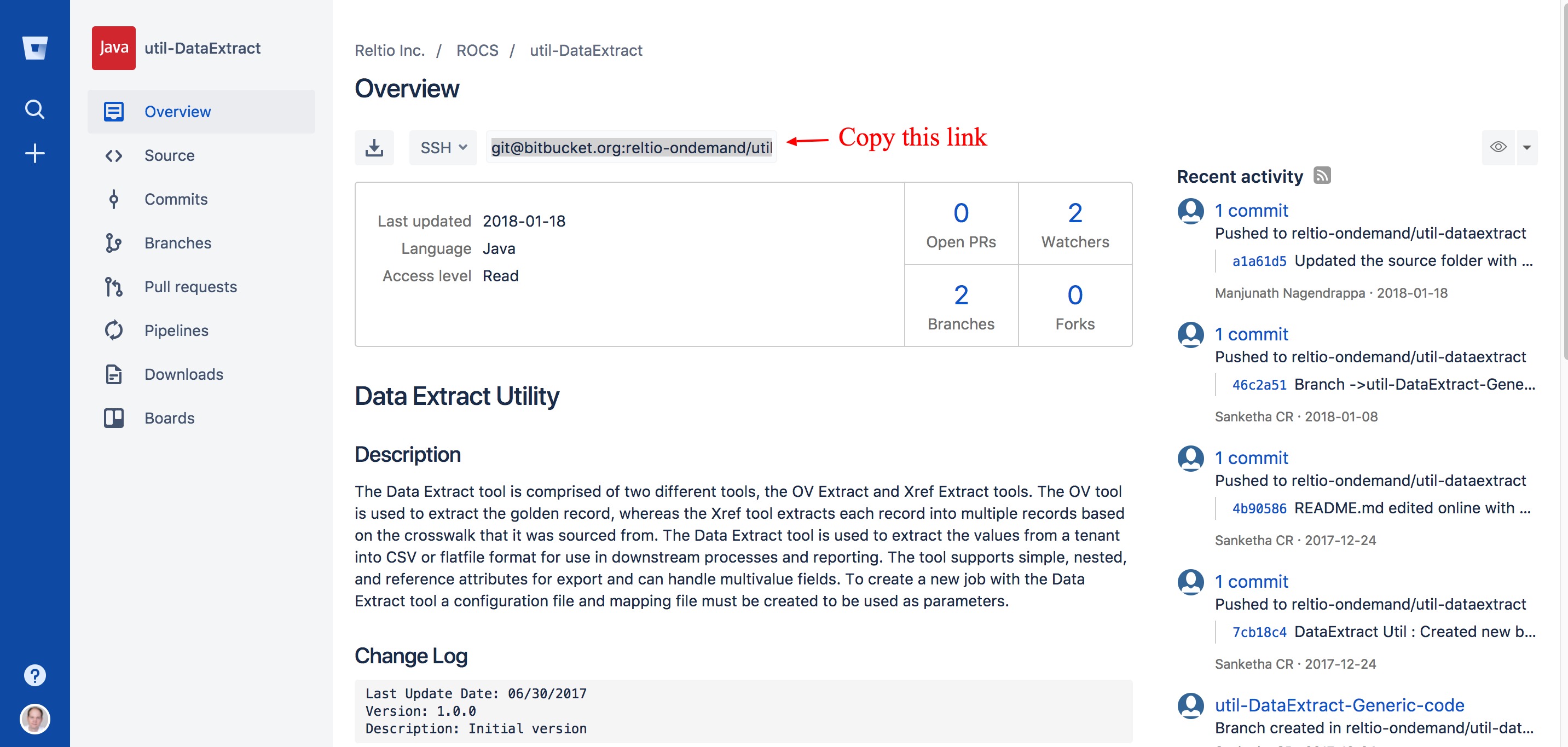Open the Pipelines menu item
Screen dimensions: 1568x747
point(201,331)
